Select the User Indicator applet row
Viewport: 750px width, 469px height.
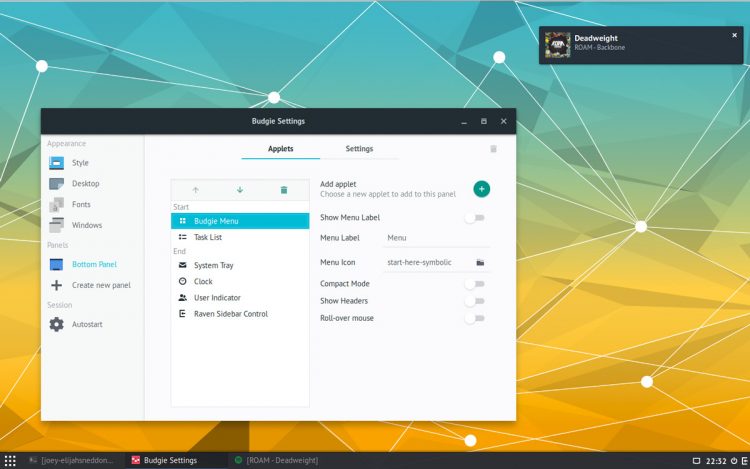pos(240,297)
